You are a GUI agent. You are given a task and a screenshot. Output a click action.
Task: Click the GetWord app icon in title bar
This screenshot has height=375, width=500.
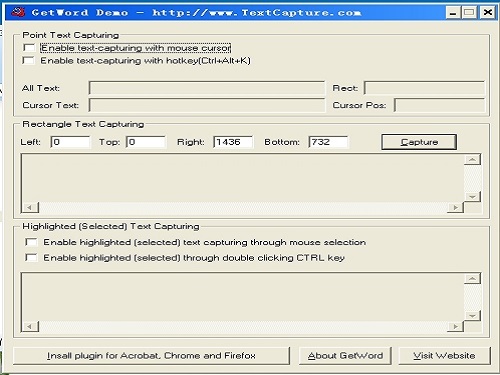18,12
